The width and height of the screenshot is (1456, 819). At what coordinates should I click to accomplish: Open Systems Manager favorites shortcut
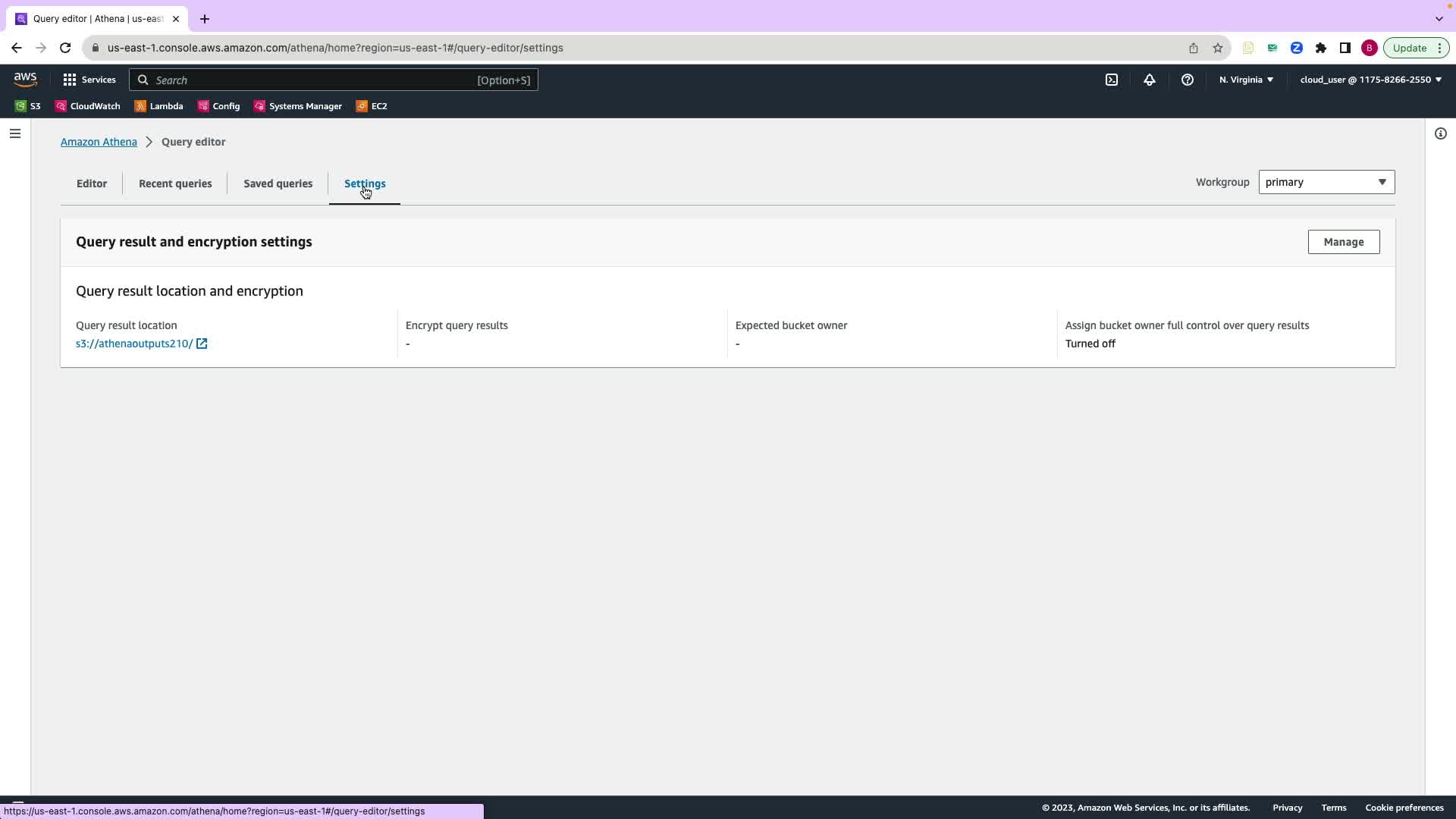tap(297, 106)
